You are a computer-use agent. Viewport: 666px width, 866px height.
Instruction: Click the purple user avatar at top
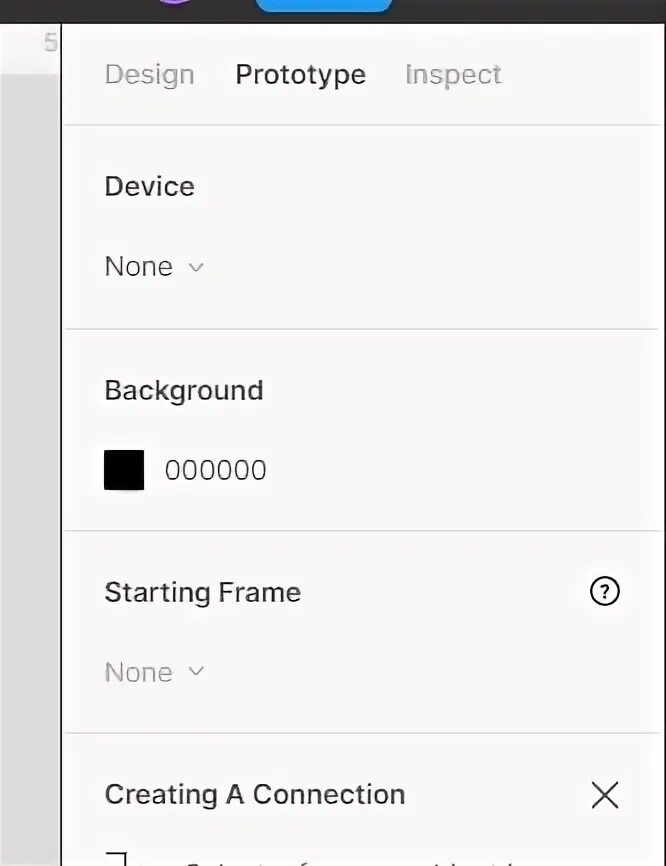[175, 2]
